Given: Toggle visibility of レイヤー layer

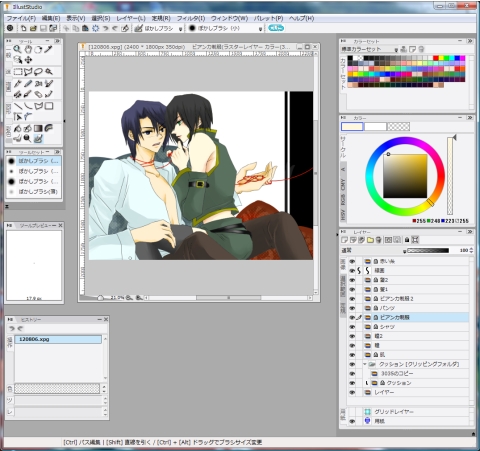Looking at the screenshot, I should [x=352, y=392].
